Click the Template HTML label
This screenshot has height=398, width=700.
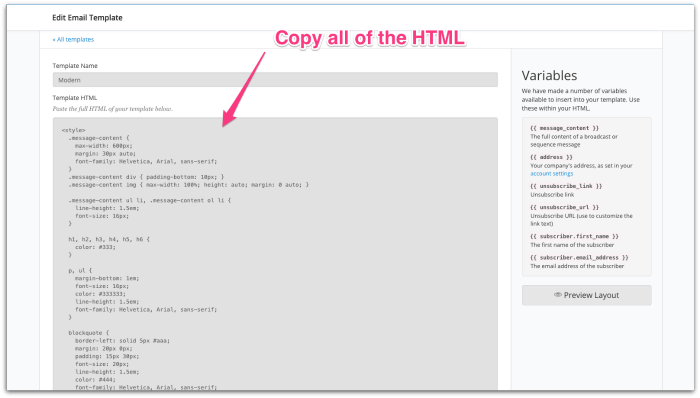[x=75, y=98]
